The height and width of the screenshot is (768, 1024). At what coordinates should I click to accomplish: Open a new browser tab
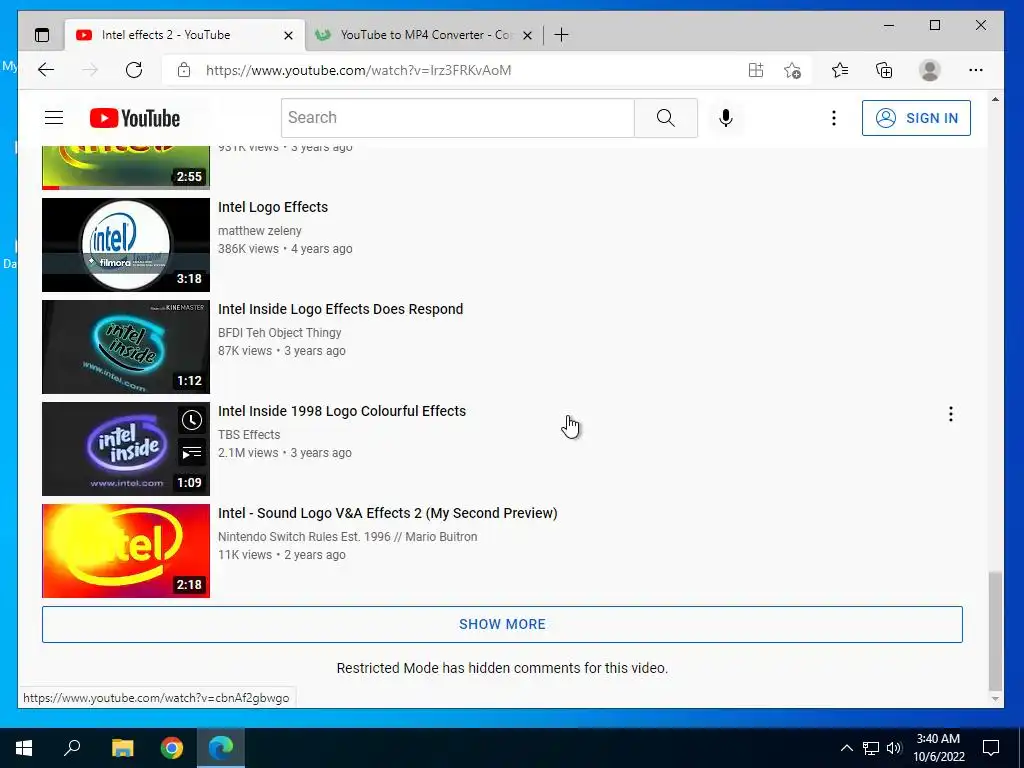click(561, 35)
